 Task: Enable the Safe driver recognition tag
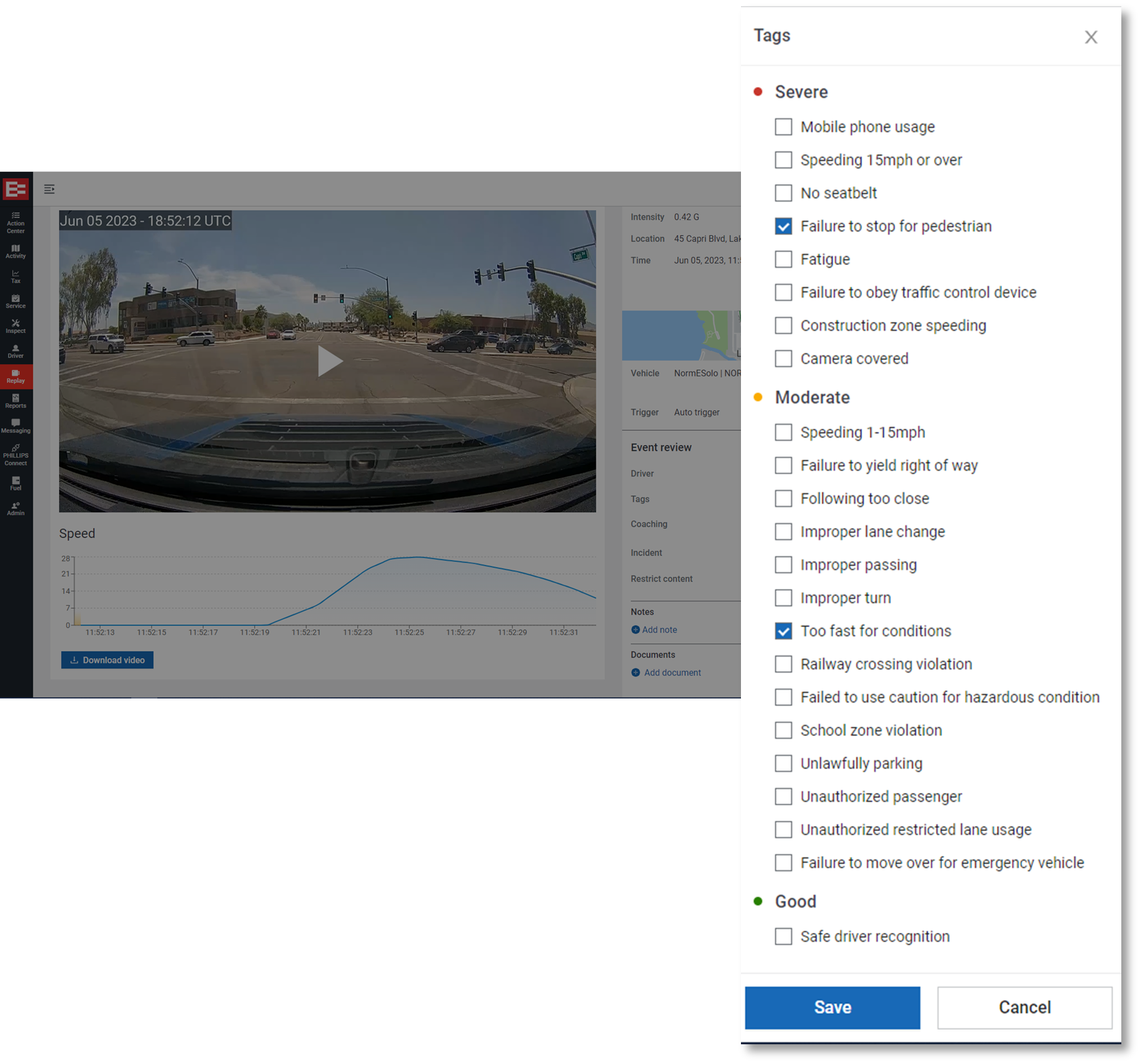pyautogui.click(x=783, y=936)
